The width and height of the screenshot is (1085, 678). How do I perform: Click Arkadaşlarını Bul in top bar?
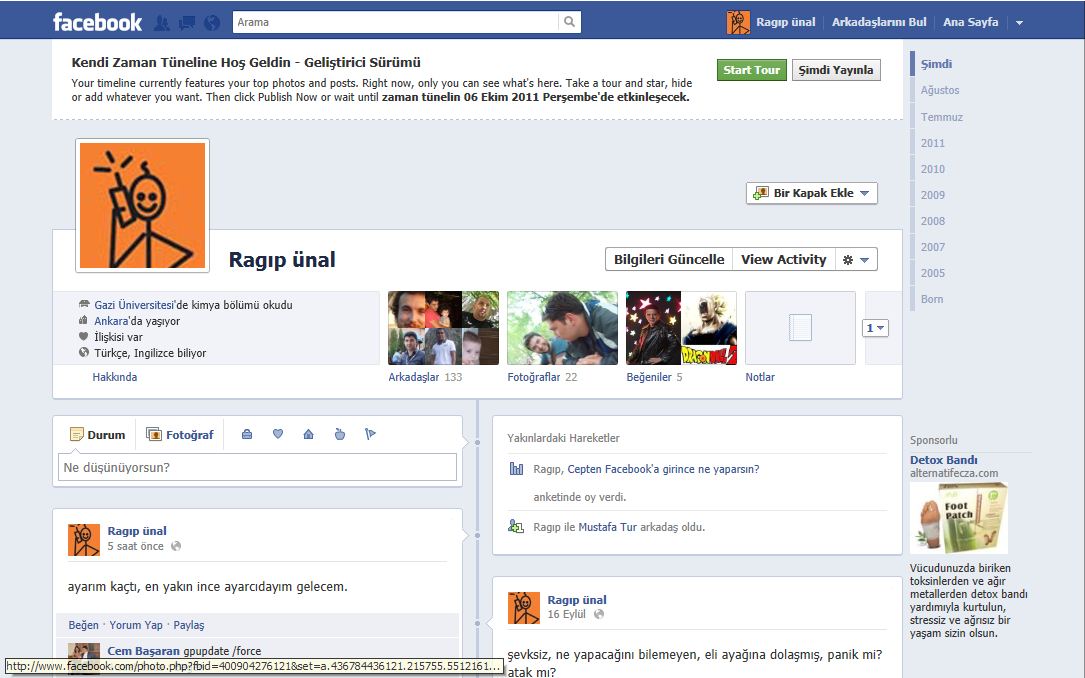(x=879, y=22)
